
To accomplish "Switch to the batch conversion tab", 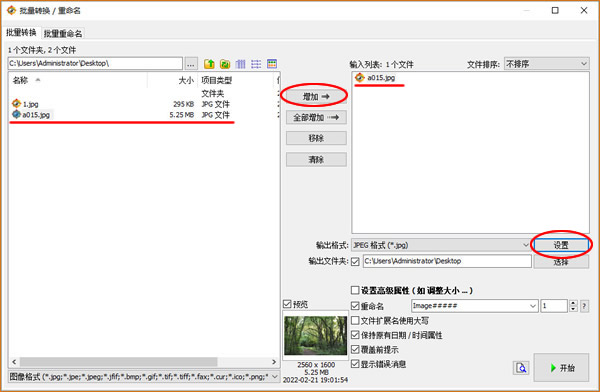I will coord(21,33).
